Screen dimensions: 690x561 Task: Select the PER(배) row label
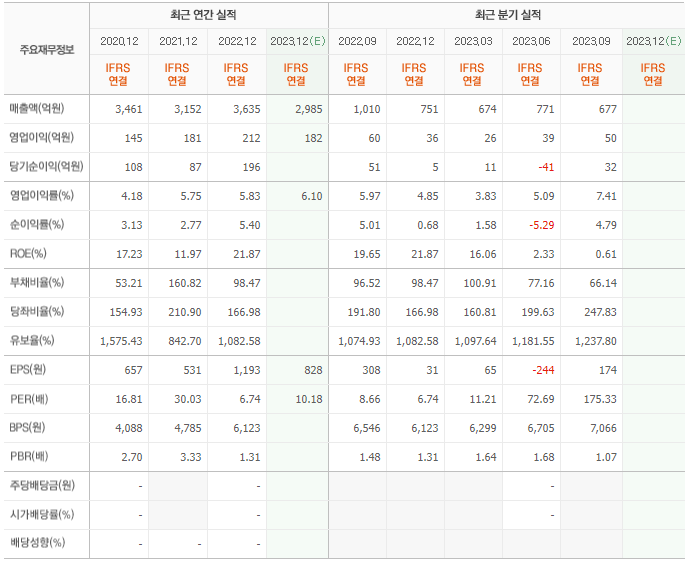tap(29, 399)
